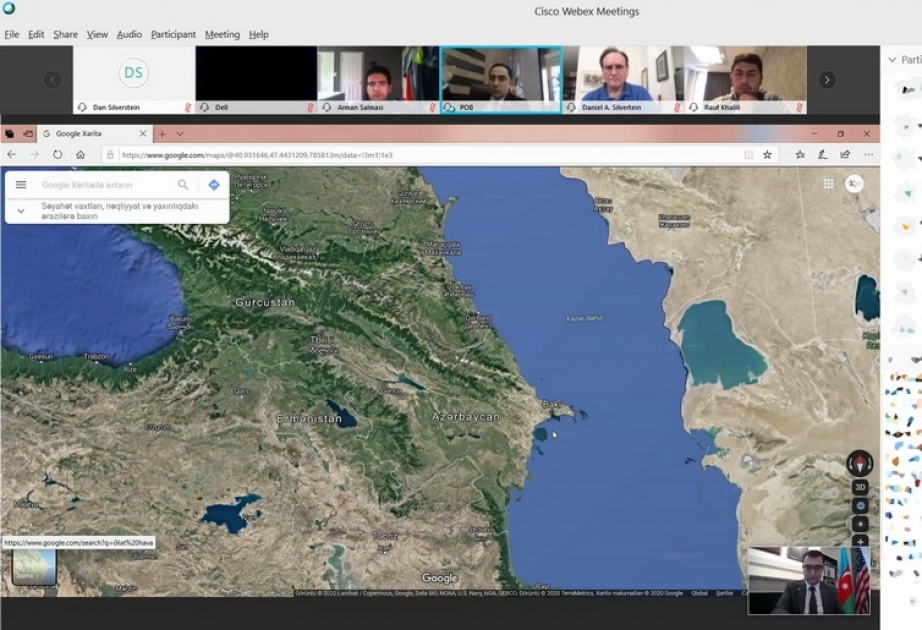922x630 pixels.
Task: Open the Share menu
Action: click(x=65, y=35)
